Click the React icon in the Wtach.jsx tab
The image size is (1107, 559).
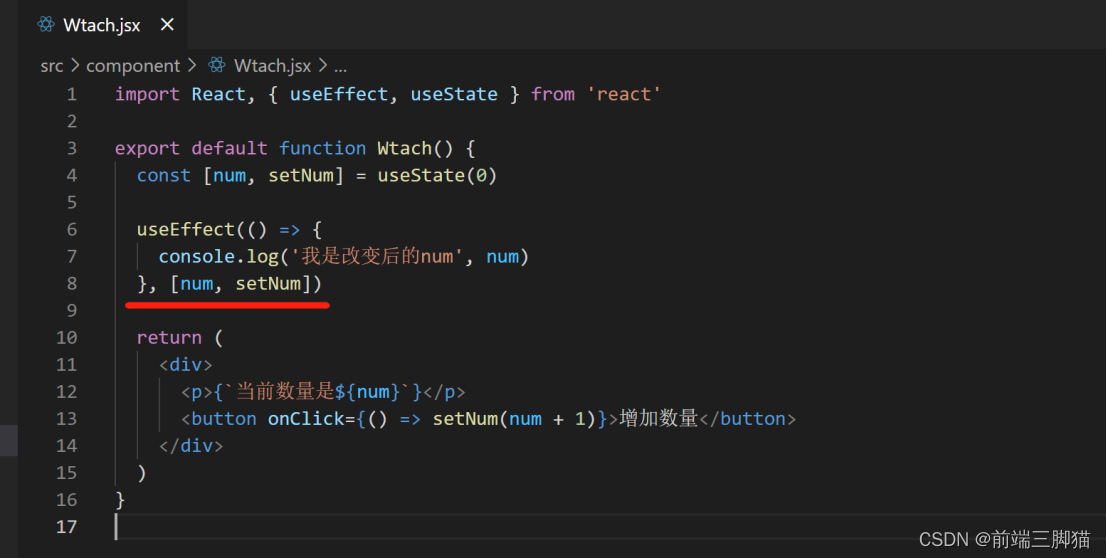point(44,25)
